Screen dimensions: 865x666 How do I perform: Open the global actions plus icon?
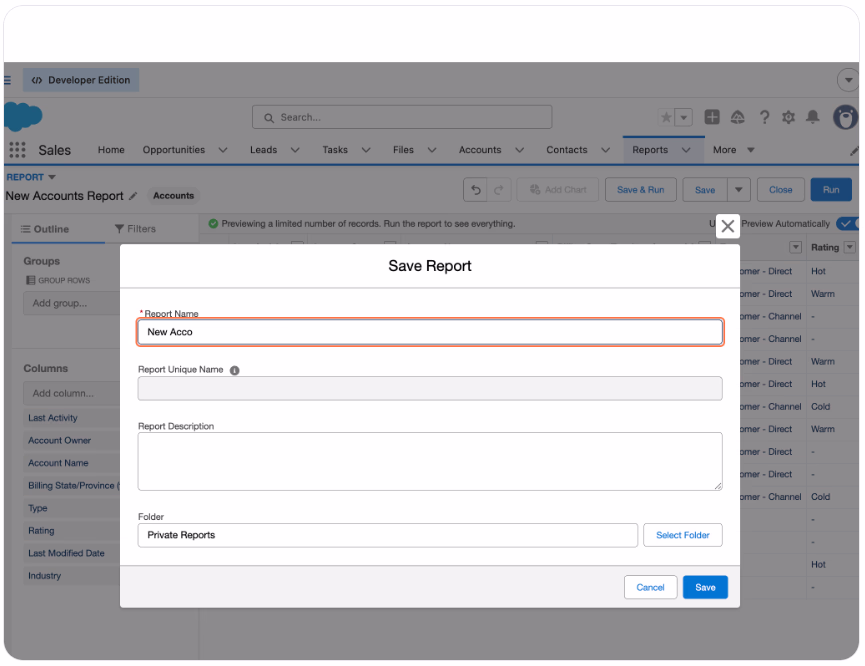click(712, 117)
